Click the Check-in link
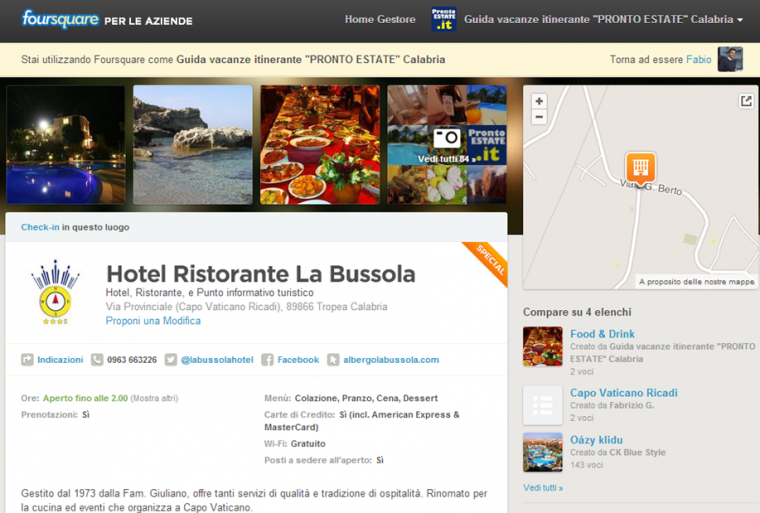760x513 pixels. [x=40, y=227]
